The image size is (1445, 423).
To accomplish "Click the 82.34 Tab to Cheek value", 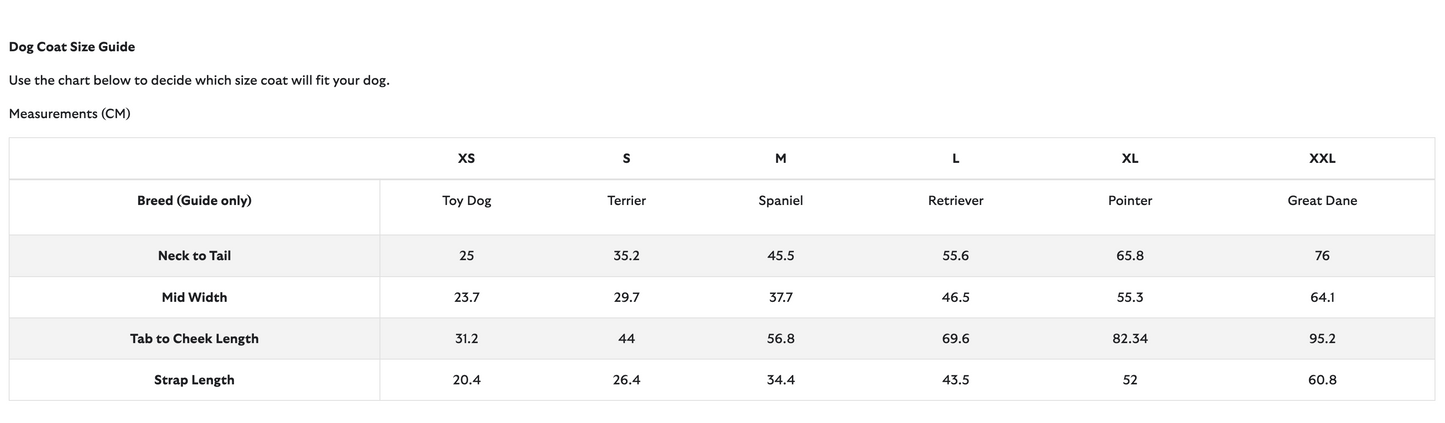I will [1130, 339].
